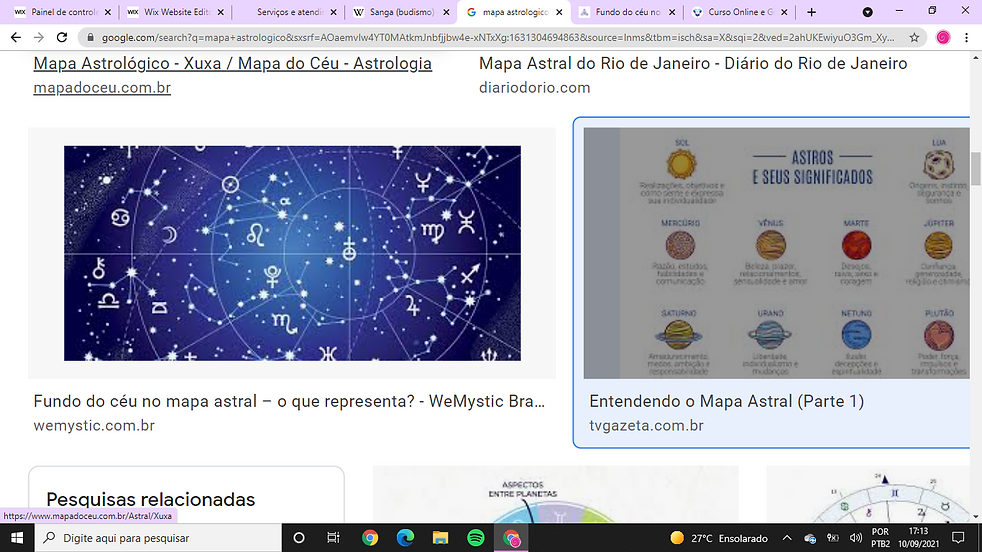This screenshot has height=552, width=982.
Task: Open the blue zodiac constellation image
Action: pos(292,253)
